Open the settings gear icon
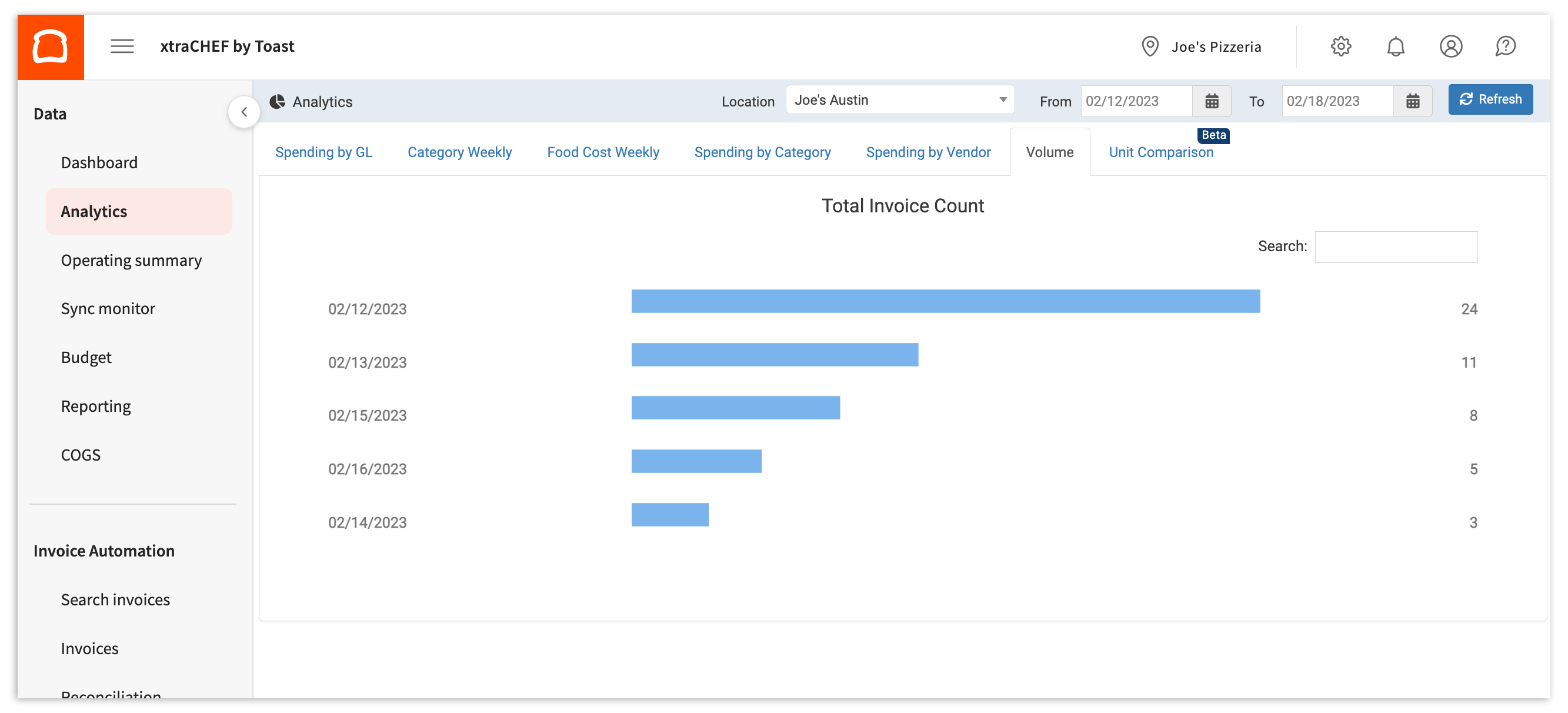This screenshot has height=713, width=1568. coord(1340,46)
